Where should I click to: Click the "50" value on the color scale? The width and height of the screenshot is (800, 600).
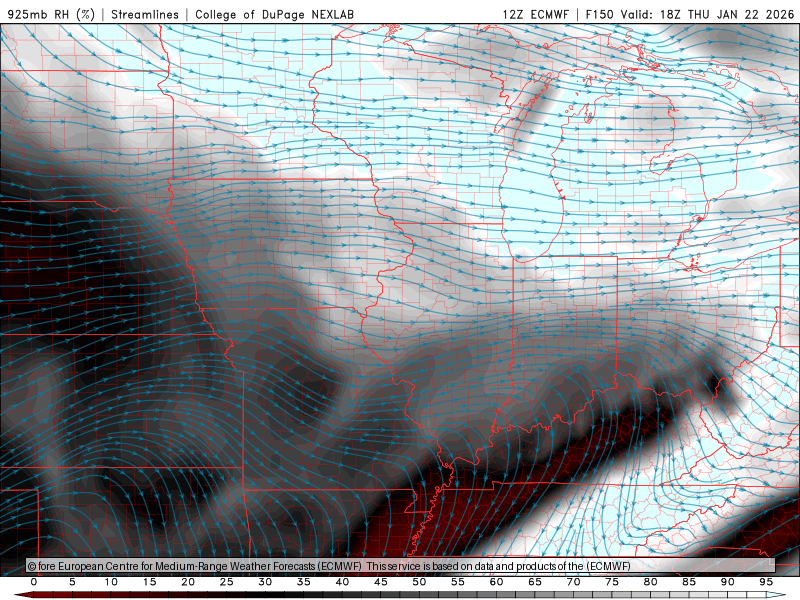pos(419,582)
